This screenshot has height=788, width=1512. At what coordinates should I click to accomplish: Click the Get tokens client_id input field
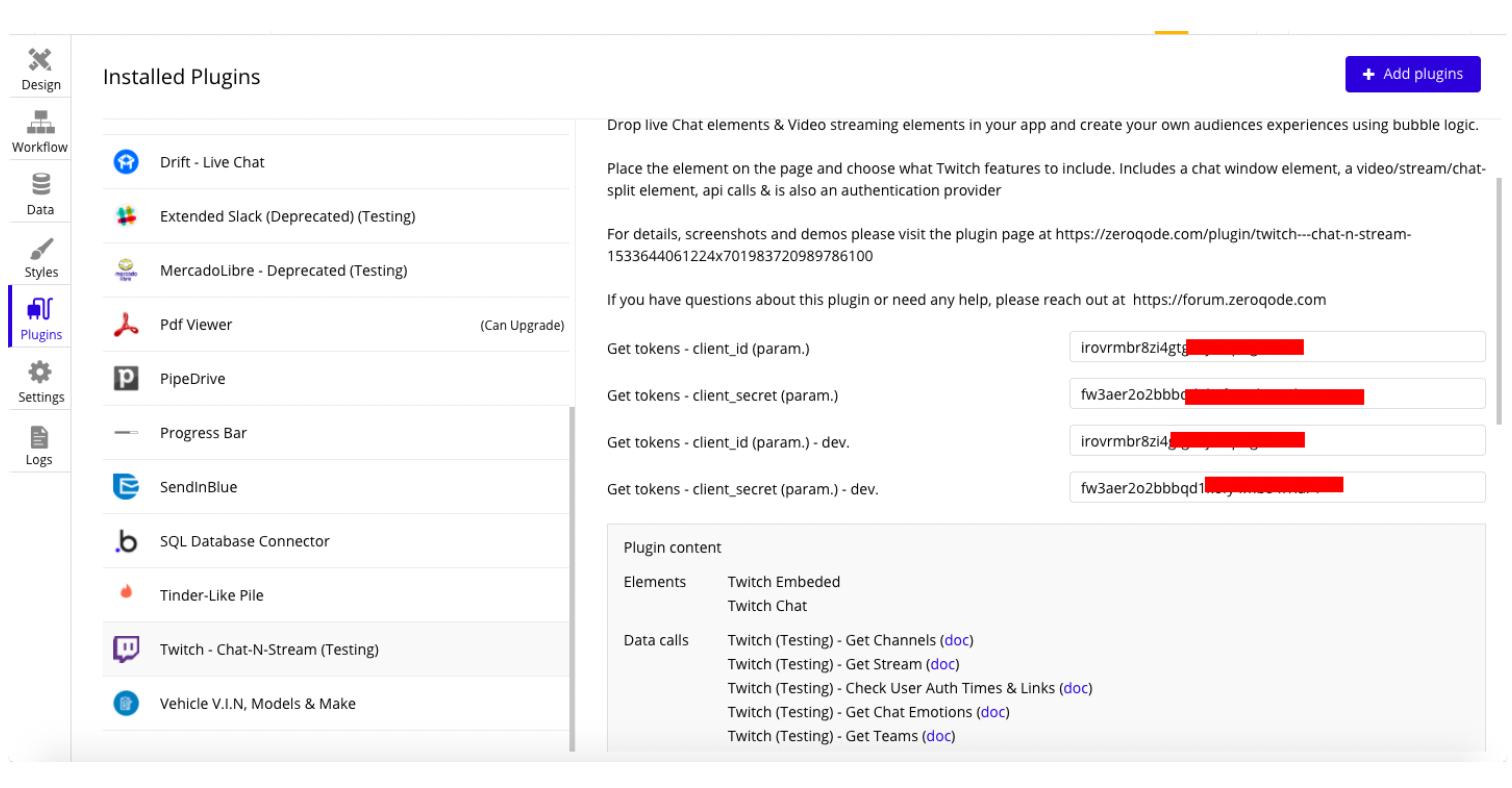coord(1277,347)
